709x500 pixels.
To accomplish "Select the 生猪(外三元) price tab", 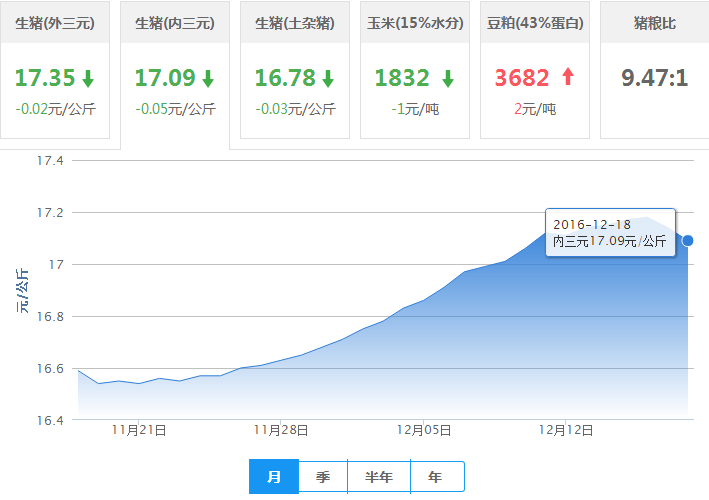I will point(55,22).
